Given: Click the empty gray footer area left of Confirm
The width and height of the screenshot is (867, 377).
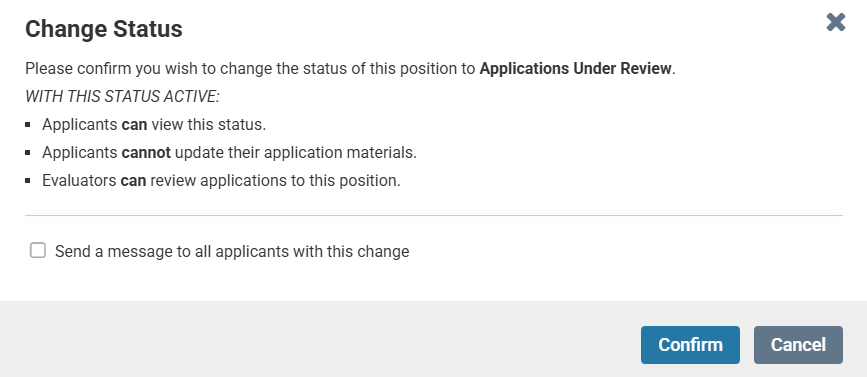Looking at the screenshot, I should [321, 339].
